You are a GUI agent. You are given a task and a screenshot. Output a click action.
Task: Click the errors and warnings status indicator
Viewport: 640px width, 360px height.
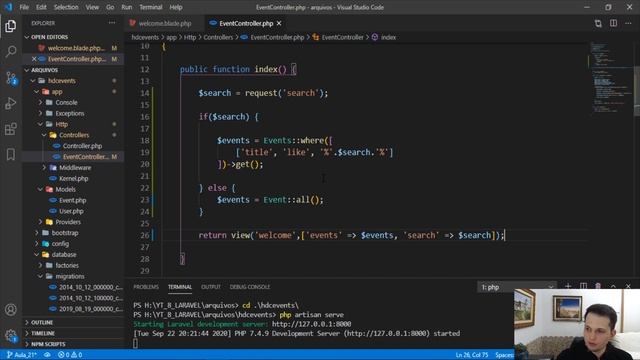point(70,355)
